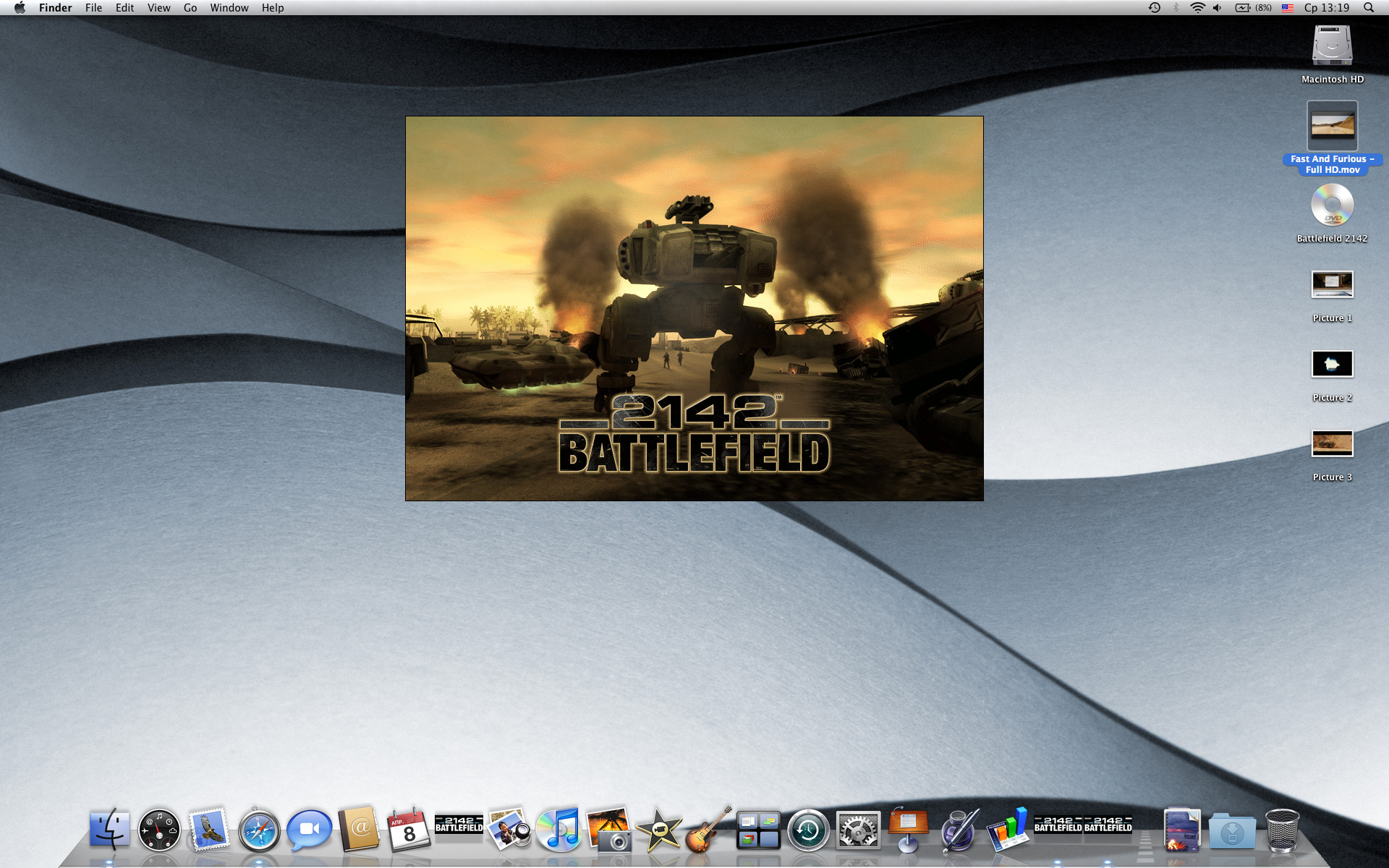Launch iTunes from the dock
The height and width of the screenshot is (868, 1389).
[x=558, y=830]
